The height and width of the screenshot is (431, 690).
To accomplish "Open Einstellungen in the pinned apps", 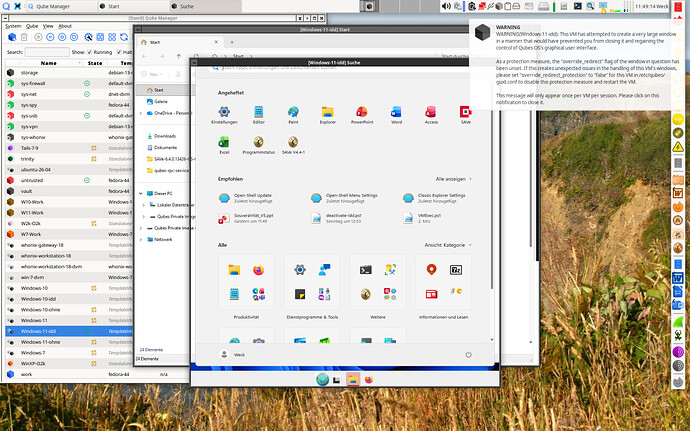I will click(224, 115).
